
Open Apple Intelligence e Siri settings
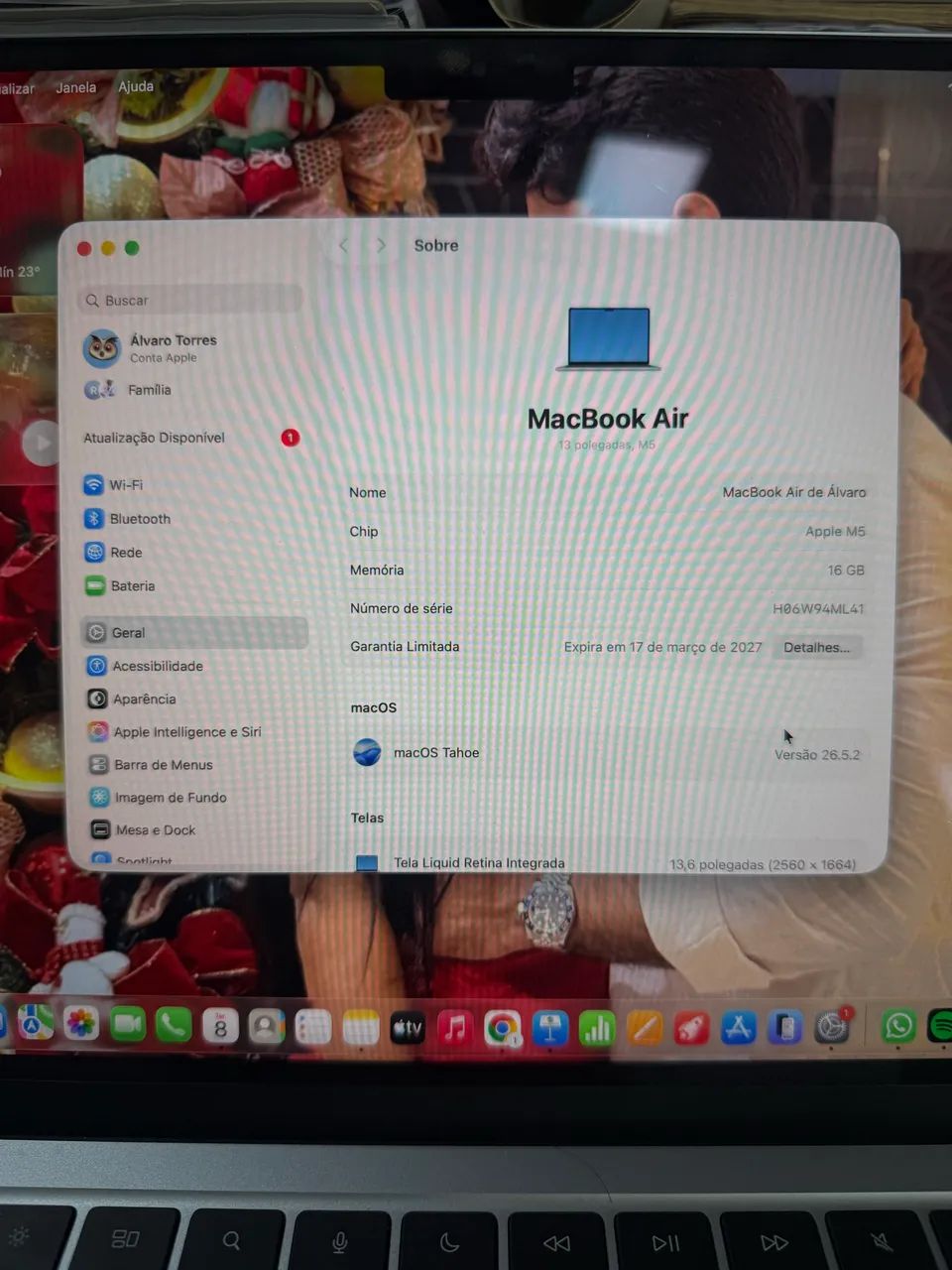coord(175,732)
